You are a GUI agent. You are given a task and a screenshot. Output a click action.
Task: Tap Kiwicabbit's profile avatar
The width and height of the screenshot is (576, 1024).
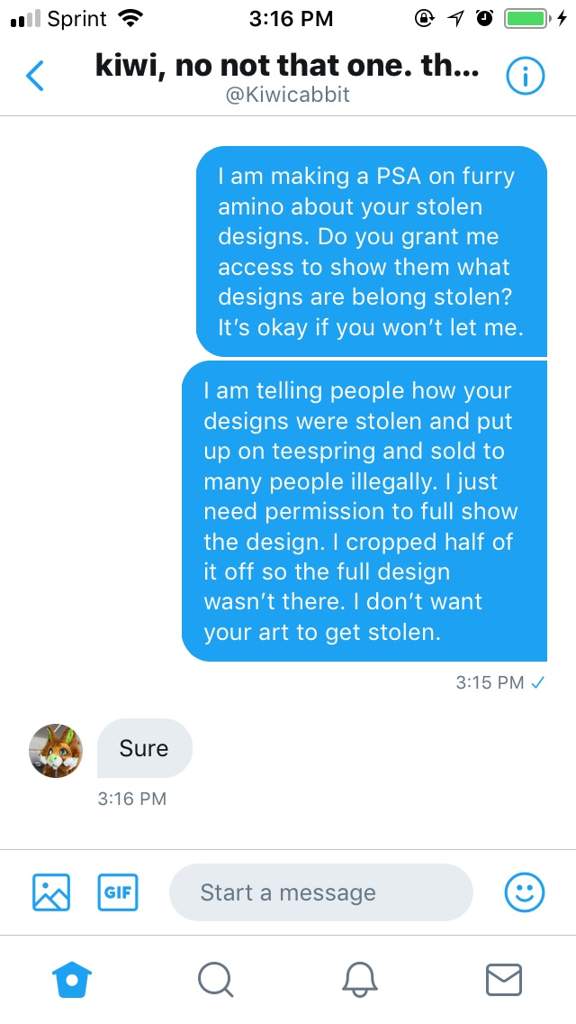point(56,750)
